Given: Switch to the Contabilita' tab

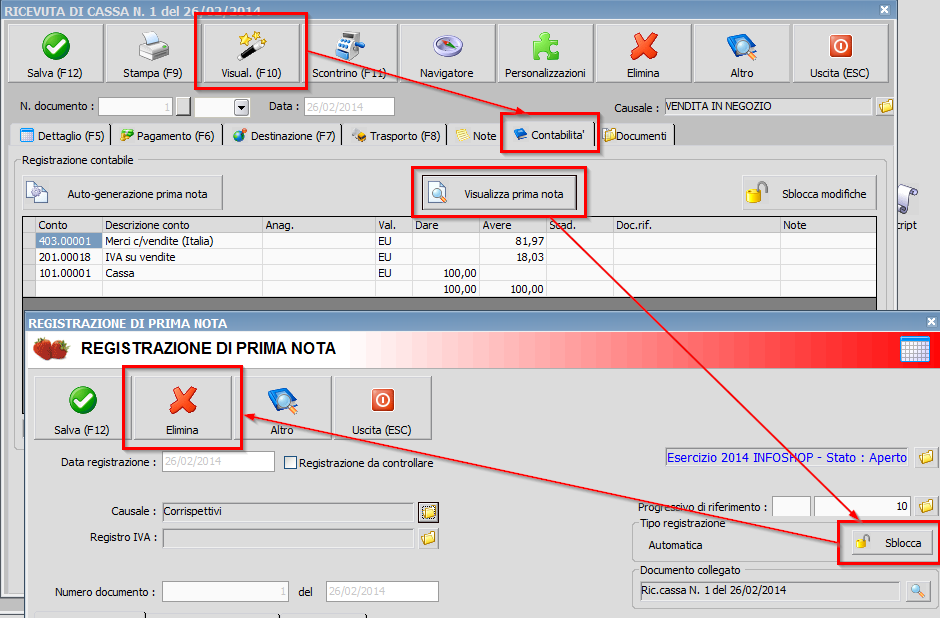Looking at the screenshot, I should 550,135.
